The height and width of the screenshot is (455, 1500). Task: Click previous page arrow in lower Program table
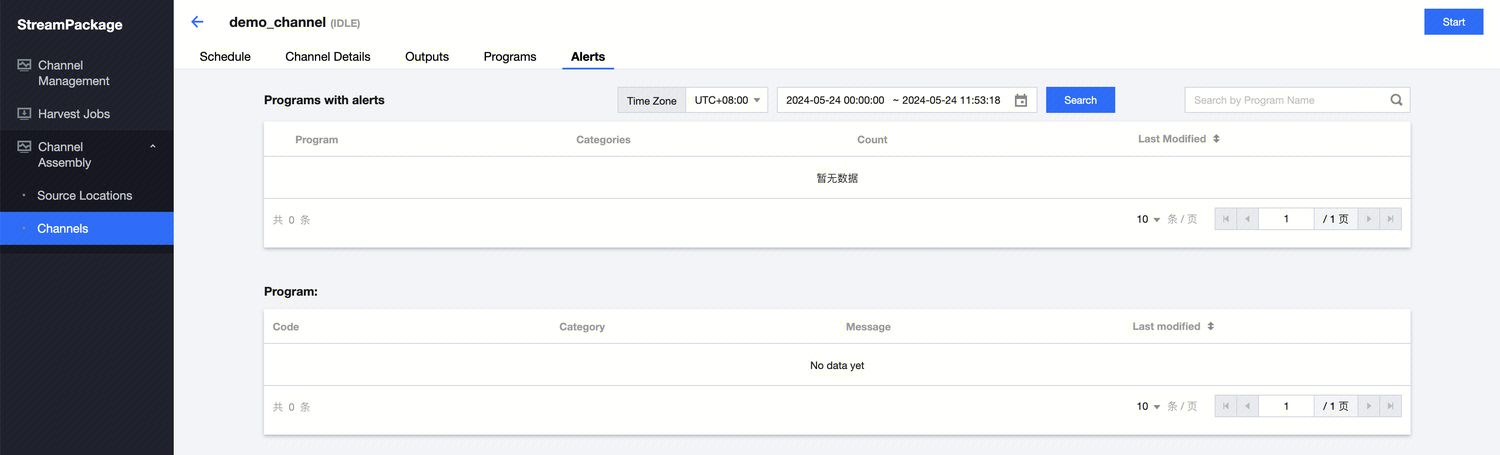tap(1247, 406)
